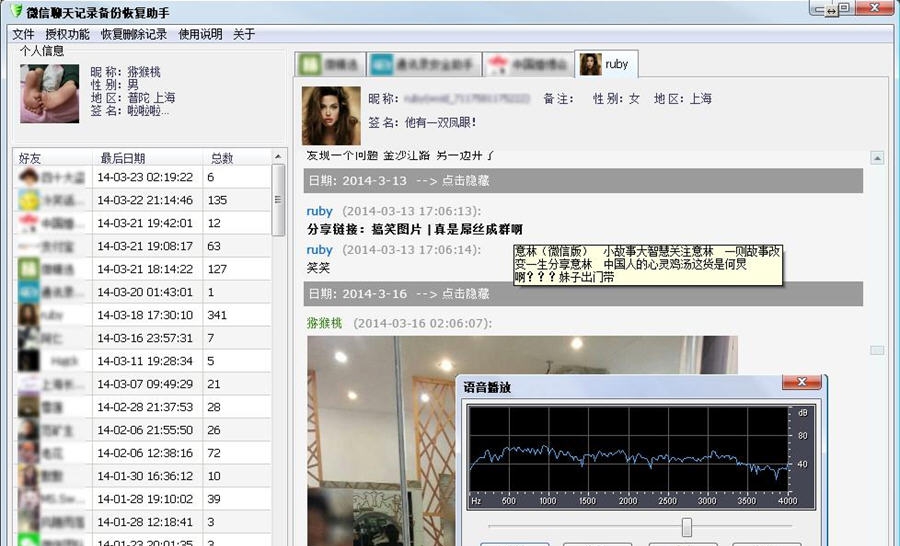This screenshot has width=900, height=546.
Task: Select friend row dated 14-02-06 21:55:50
Action: pyautogui.click(x=143, y=429)
